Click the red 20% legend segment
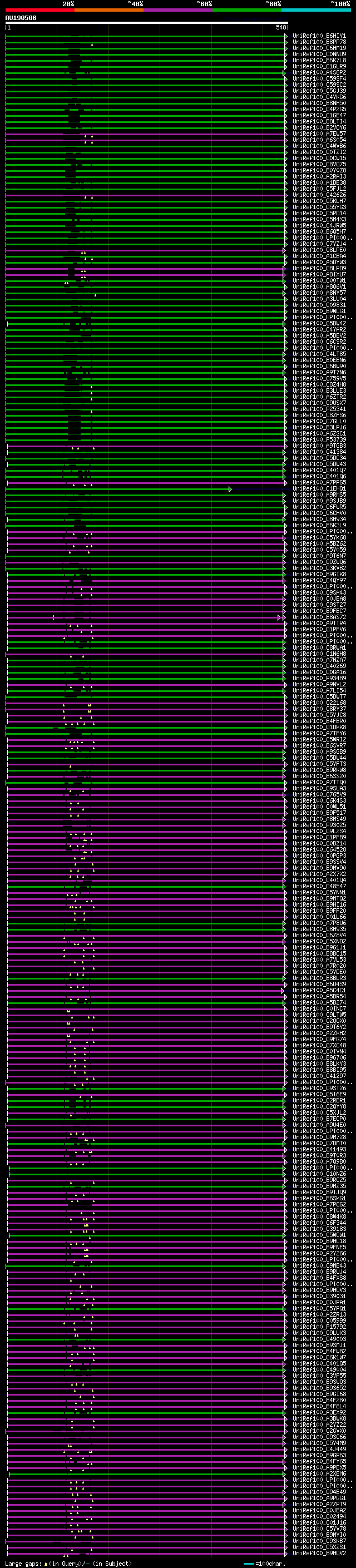The height and width of the screenshot is (1568, 356). pyautogui.click(x=39, y=10)
